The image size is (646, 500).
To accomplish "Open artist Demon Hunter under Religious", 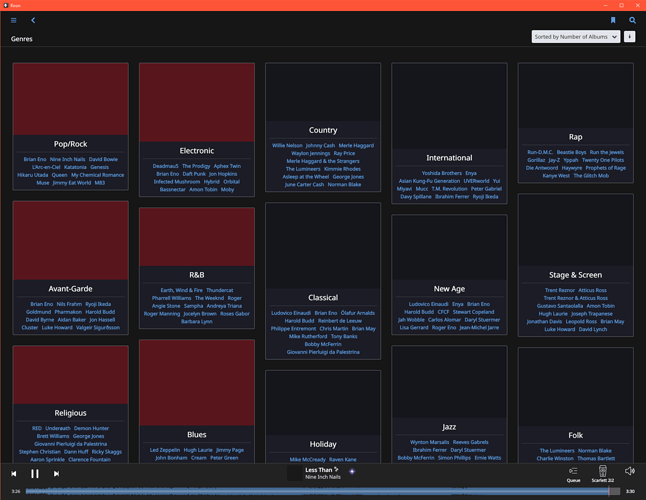I will click(91, 428).
